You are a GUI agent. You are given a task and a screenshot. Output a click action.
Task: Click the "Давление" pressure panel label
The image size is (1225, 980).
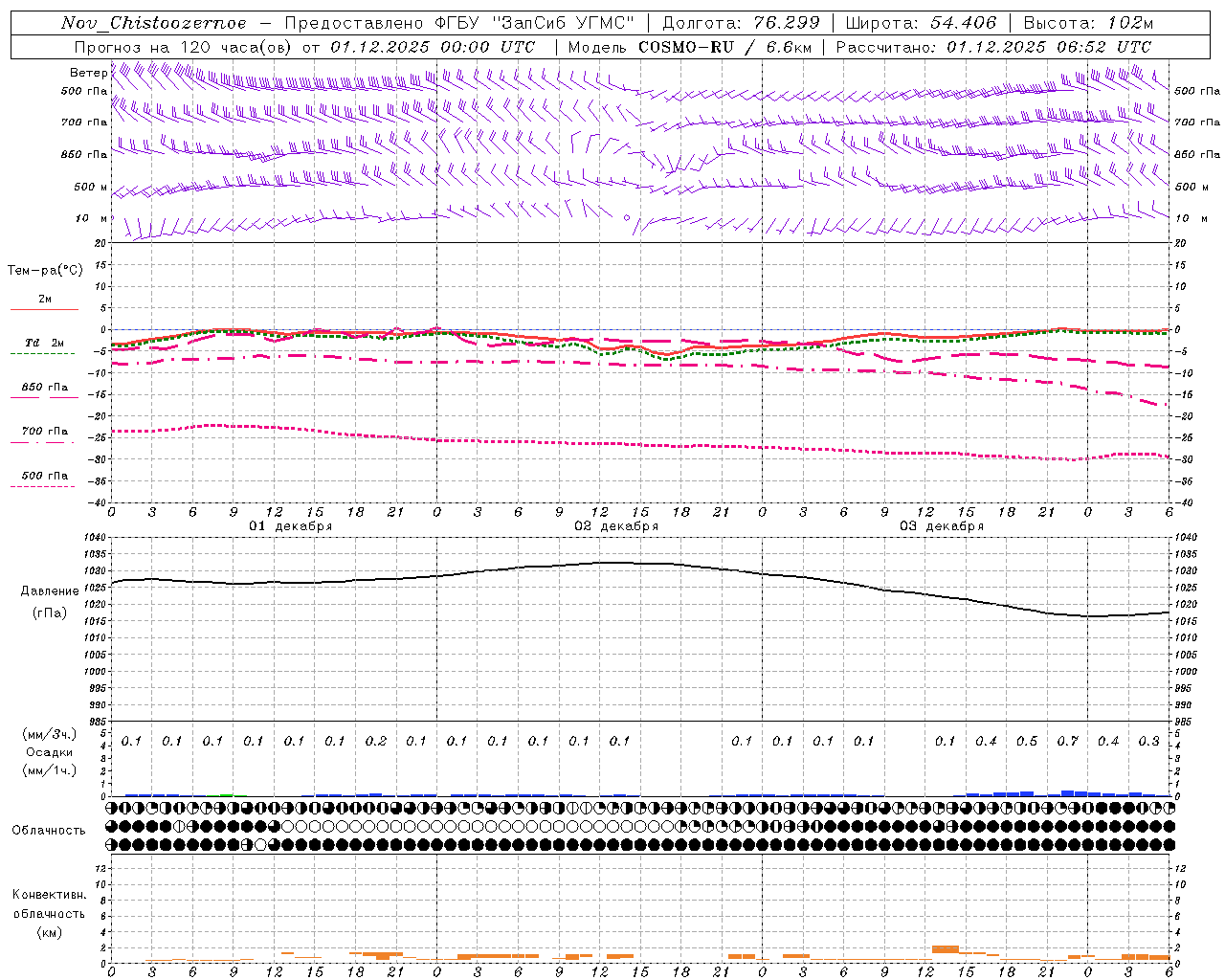click(50, 591)
